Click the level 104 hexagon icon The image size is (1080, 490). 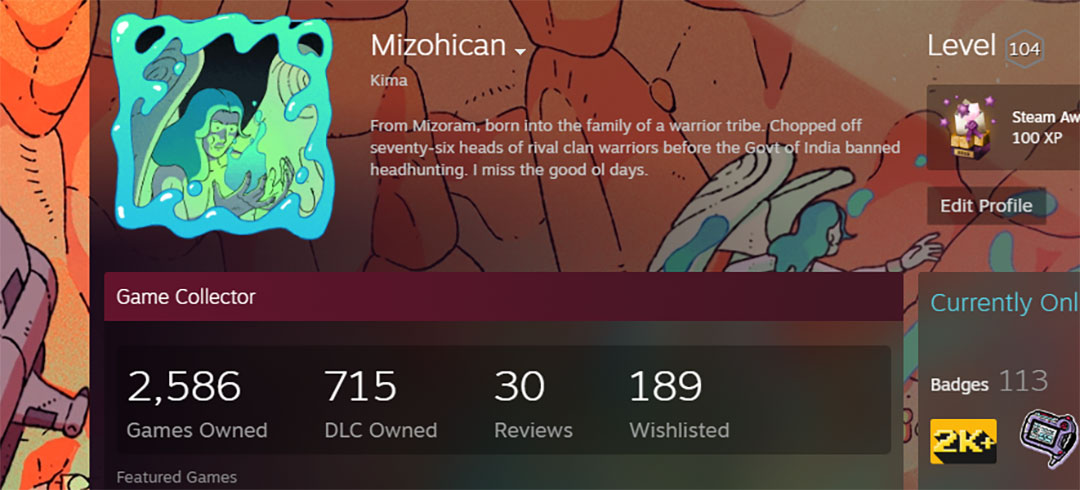tap(1024, 49)
